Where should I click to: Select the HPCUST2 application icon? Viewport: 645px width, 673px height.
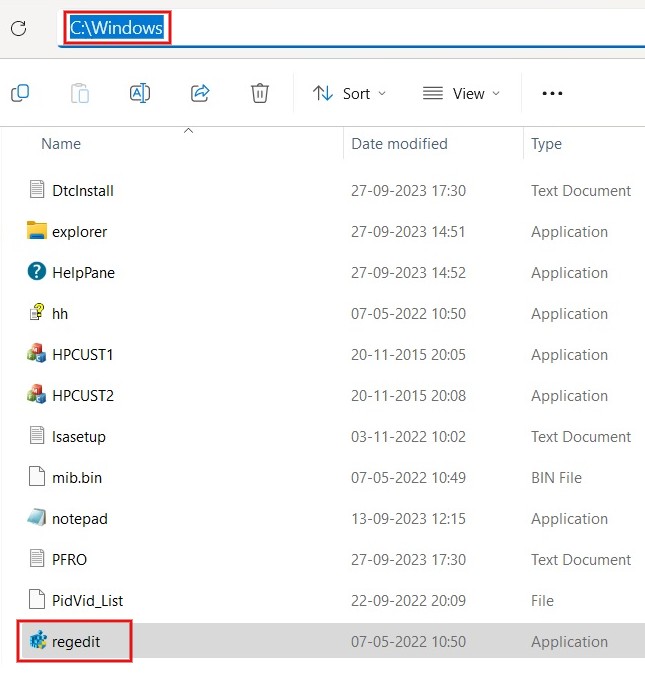[x=36, y=394]
